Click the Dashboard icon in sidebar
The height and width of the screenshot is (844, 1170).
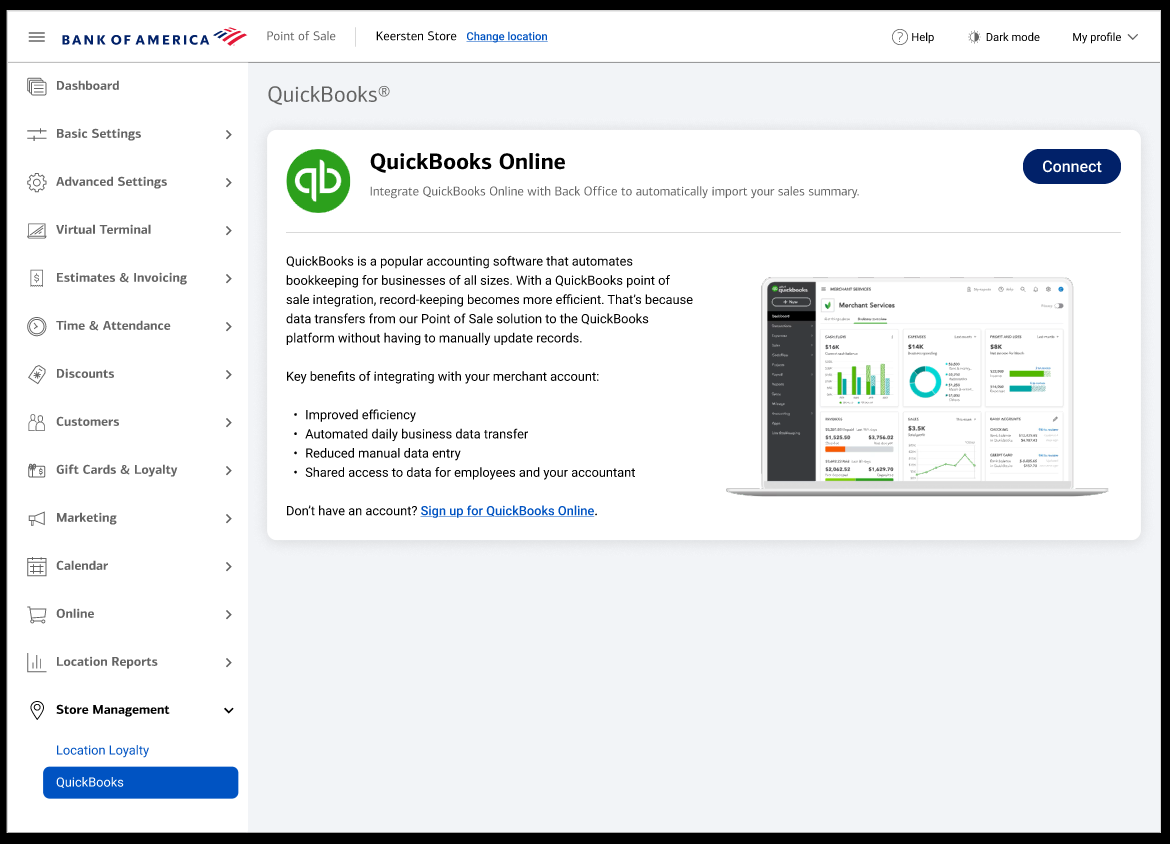click(x=37, y=86)
